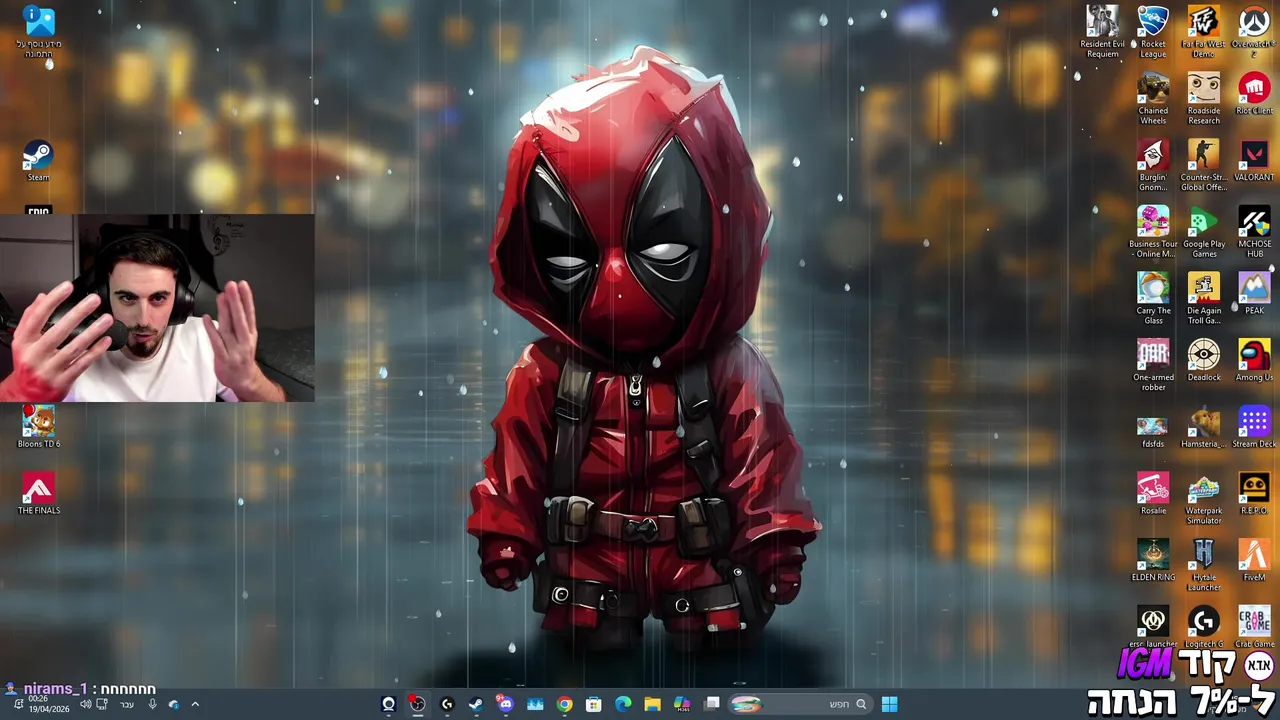Select the ersc launcher desktop icon
This screenshot has width=1280, height=720.
[x=1153, y=627]
